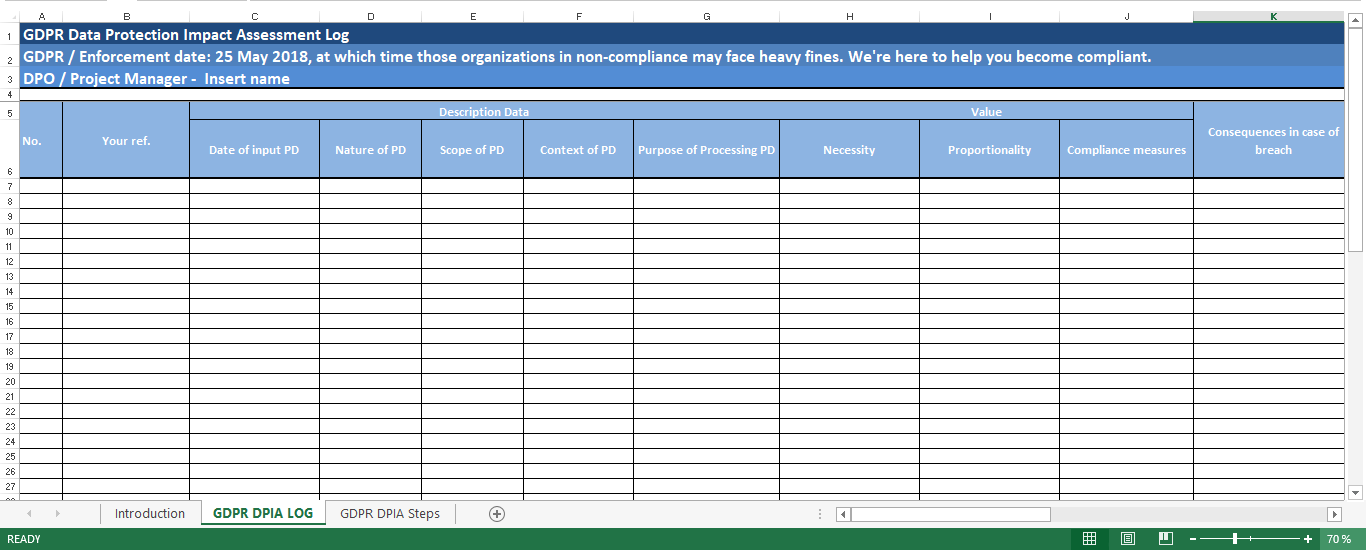Click the zoom in plus button

point(1308,539)
